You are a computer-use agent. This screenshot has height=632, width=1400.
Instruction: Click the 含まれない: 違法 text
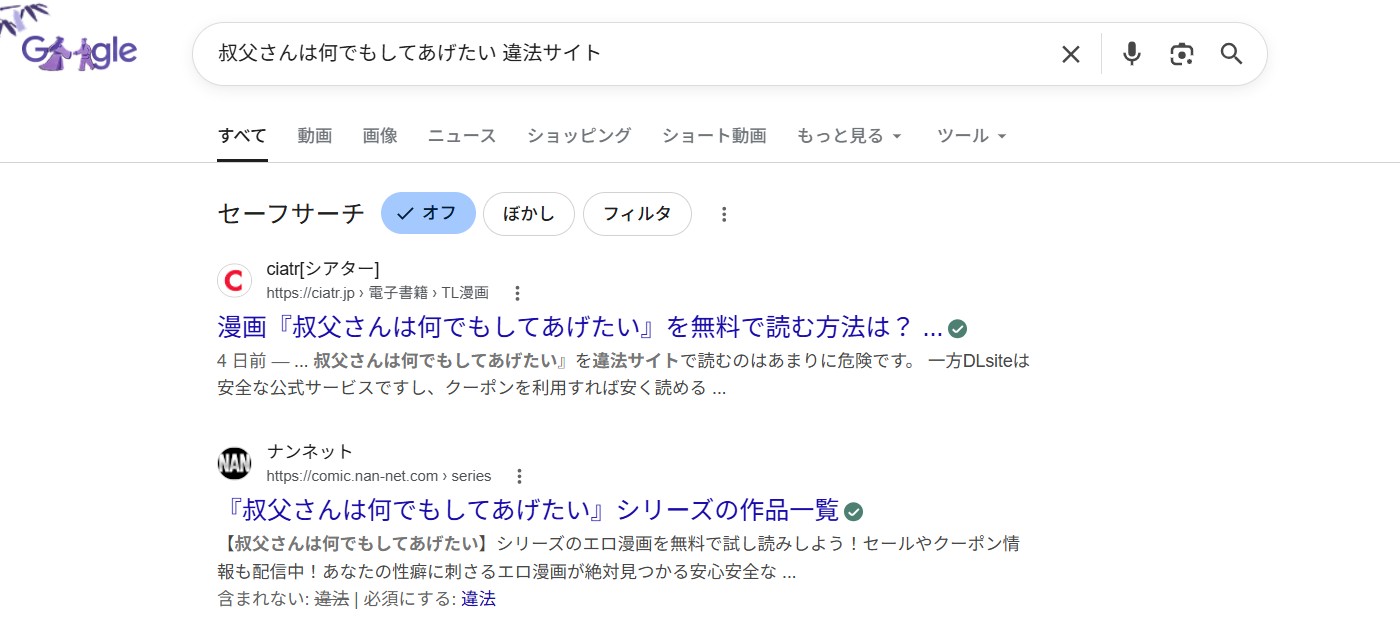pyautogui.click(x=283, y=599)
